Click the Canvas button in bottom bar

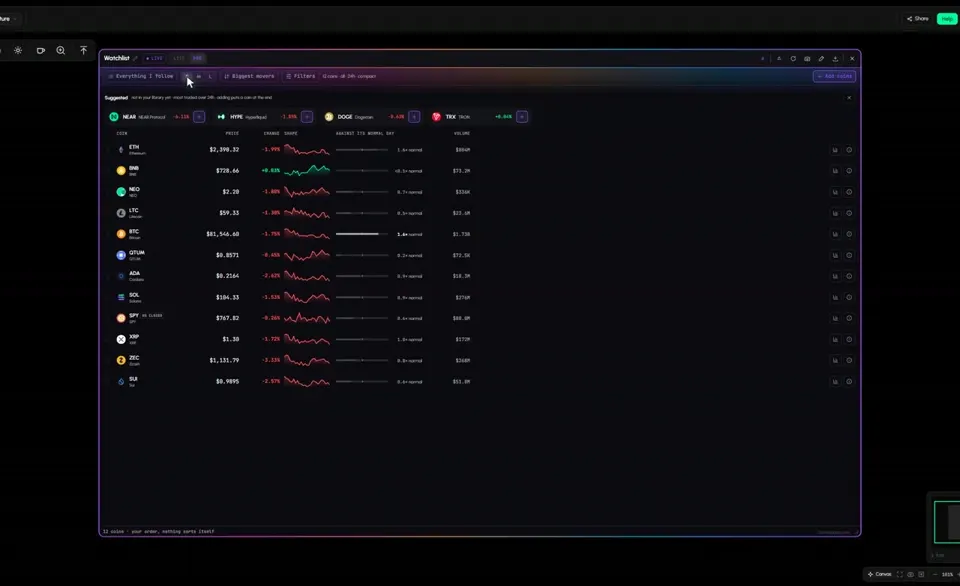coord(879,574)
